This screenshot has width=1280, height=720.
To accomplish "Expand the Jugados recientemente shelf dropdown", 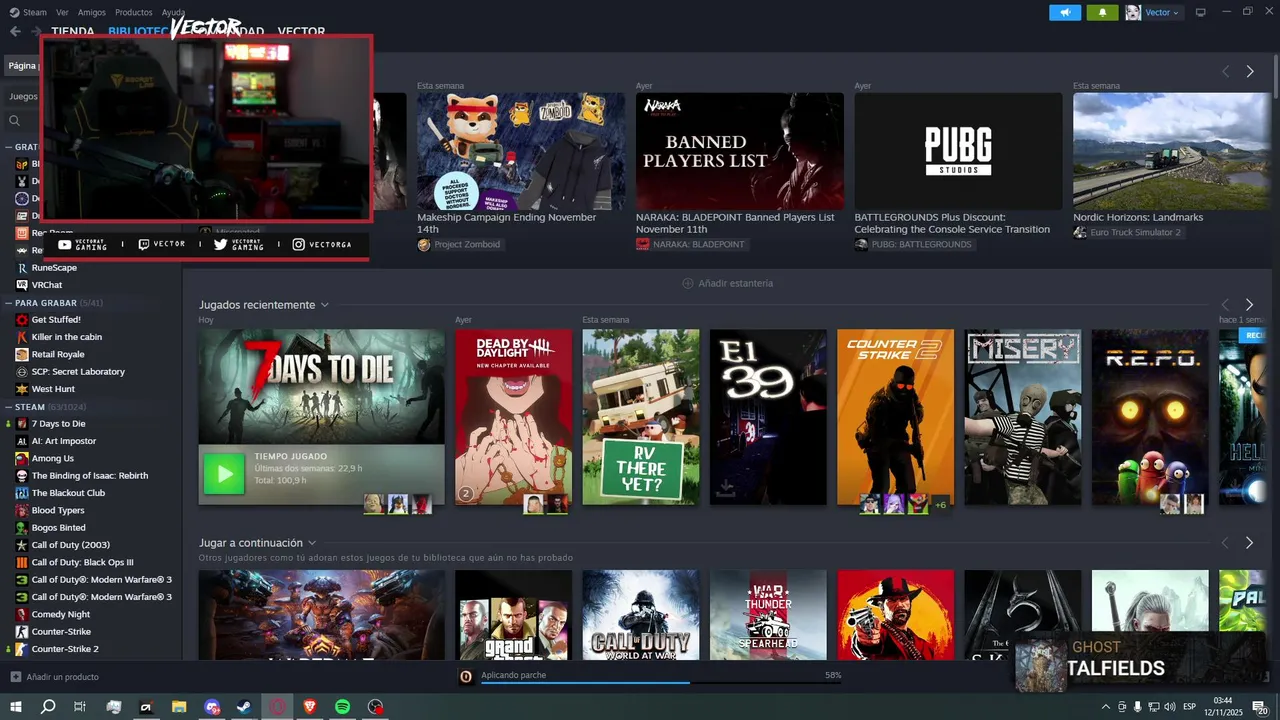I will point(324,305).
